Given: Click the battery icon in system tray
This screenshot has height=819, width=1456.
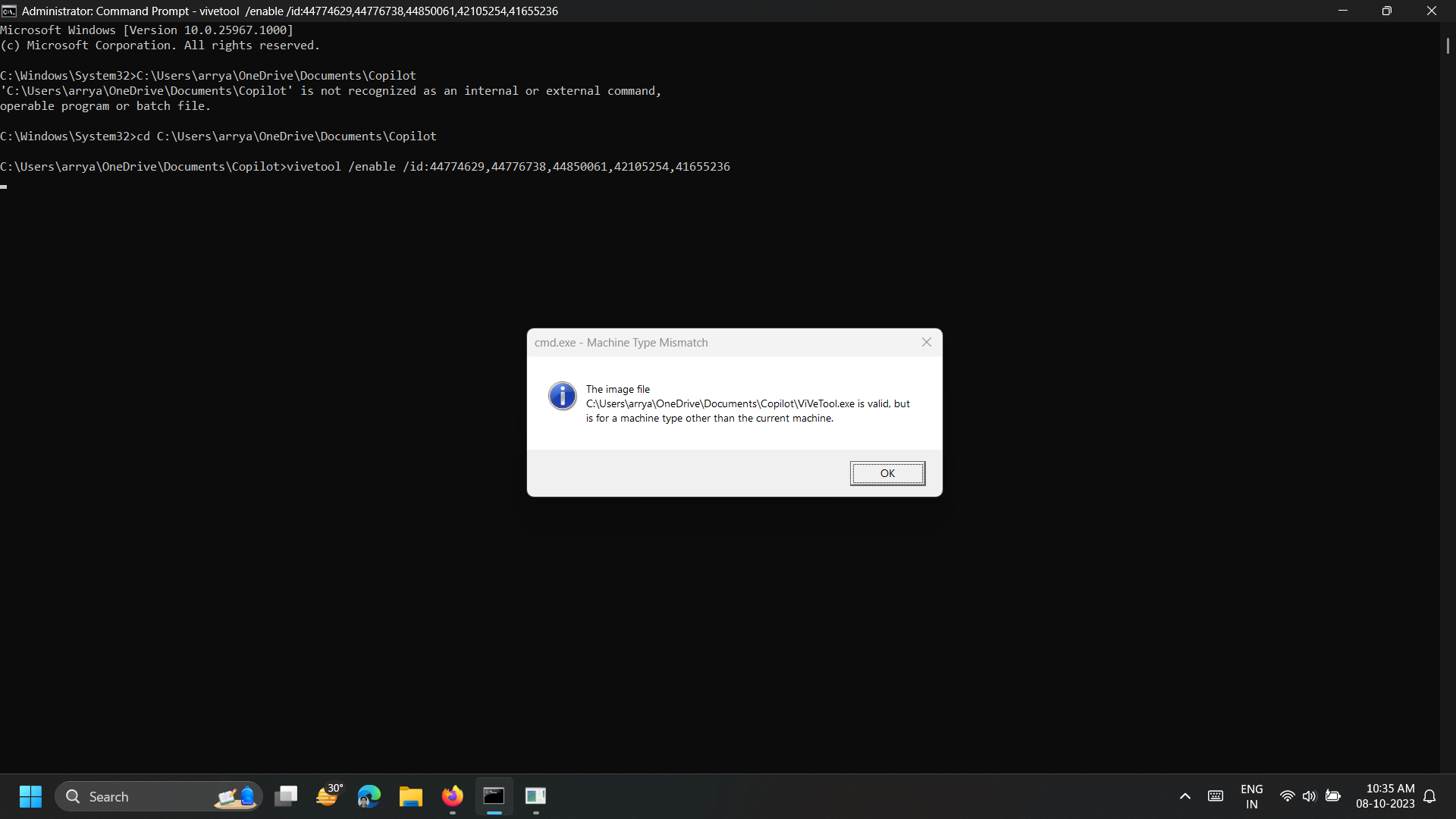Looking at the screenshot, I should [x=1332, y=796].
